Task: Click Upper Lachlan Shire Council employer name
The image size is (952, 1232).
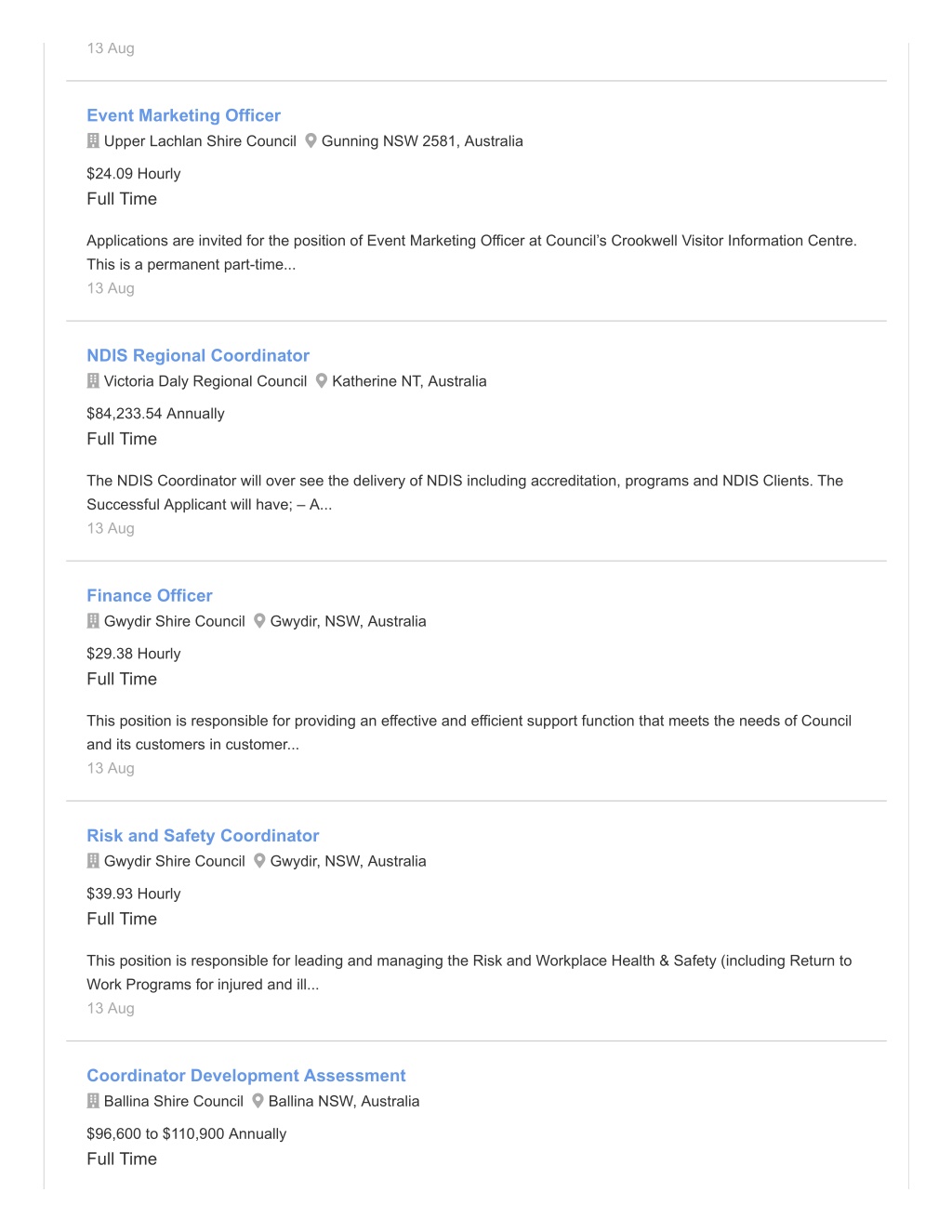Action: (200, 141)
